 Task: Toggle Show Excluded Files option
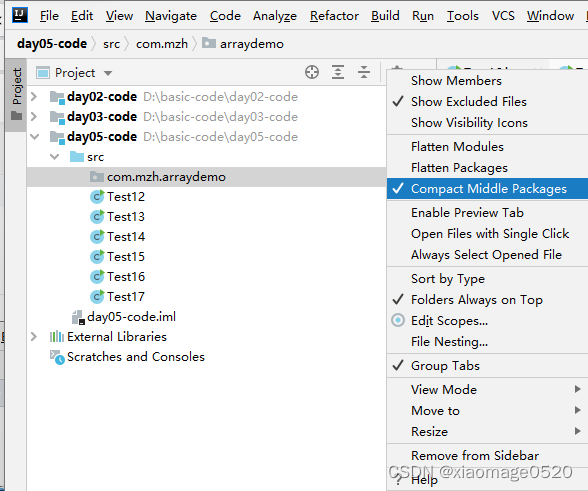click(x=488, y=102)
